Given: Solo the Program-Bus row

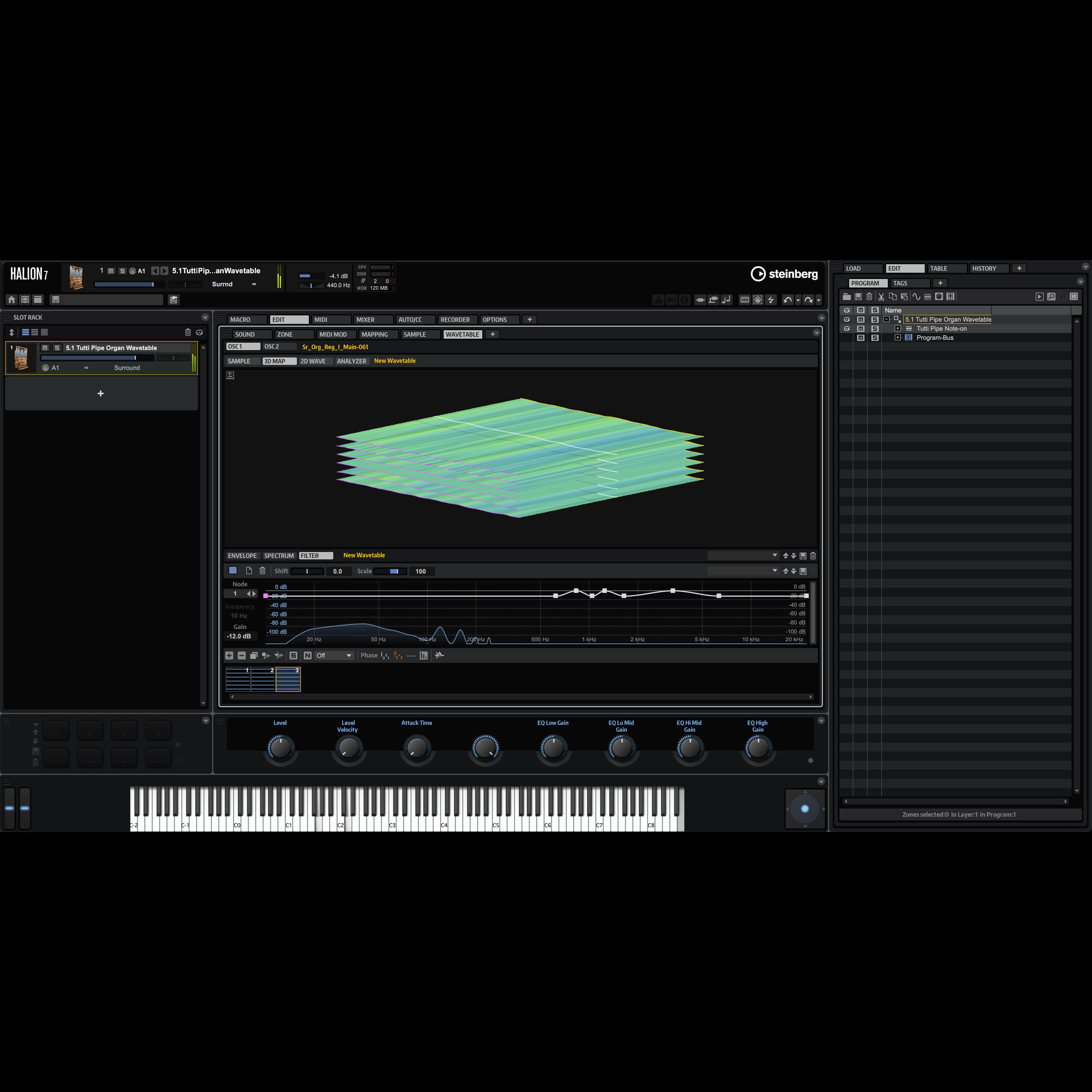Looking at the screenshot, I should coord(875,338).
